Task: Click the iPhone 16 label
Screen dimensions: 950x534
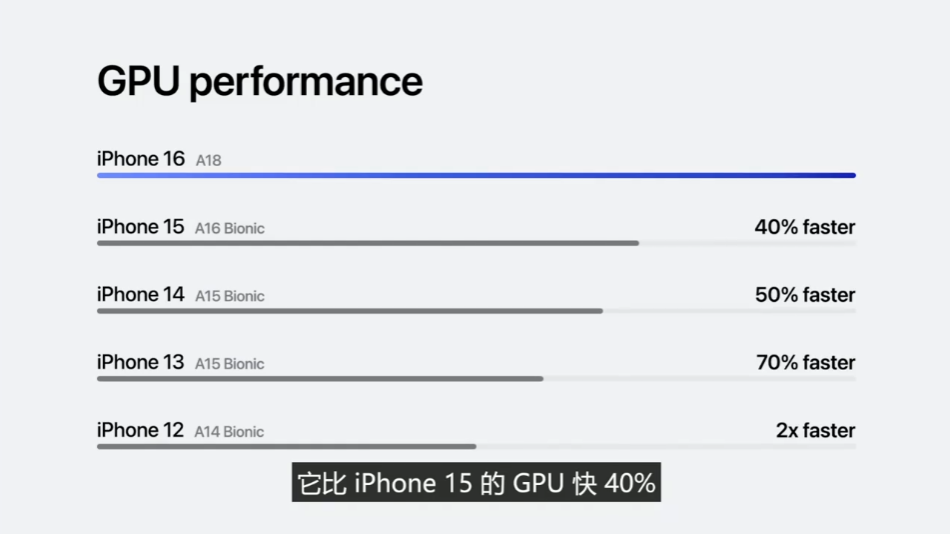Action: [141, 159]
